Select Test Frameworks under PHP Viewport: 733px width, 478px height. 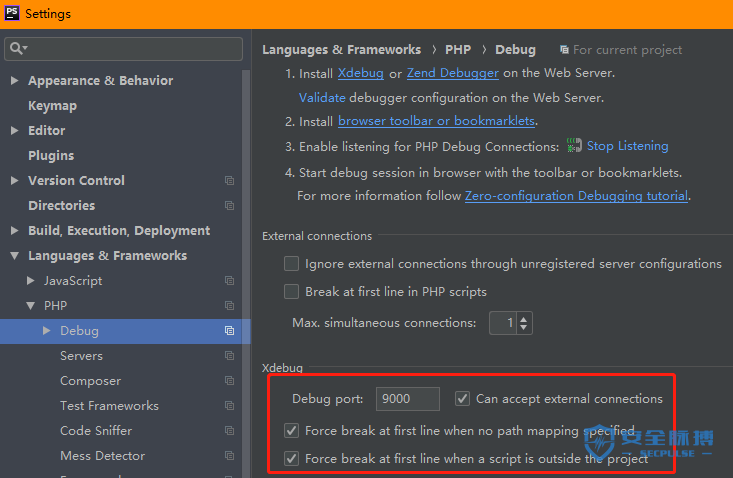coord(109,406)
